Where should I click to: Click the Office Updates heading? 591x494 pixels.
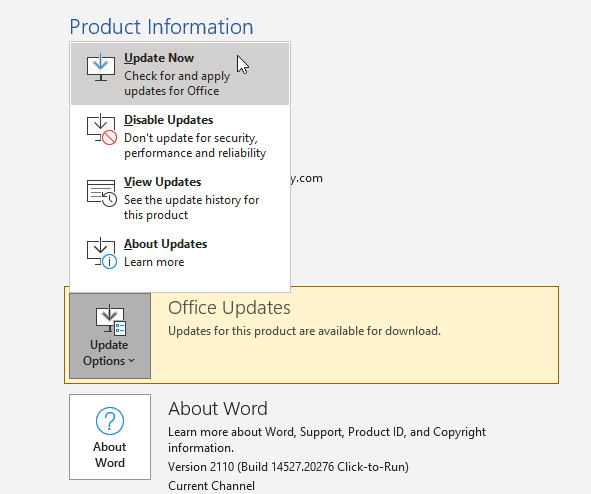click(x=229, y=308)
